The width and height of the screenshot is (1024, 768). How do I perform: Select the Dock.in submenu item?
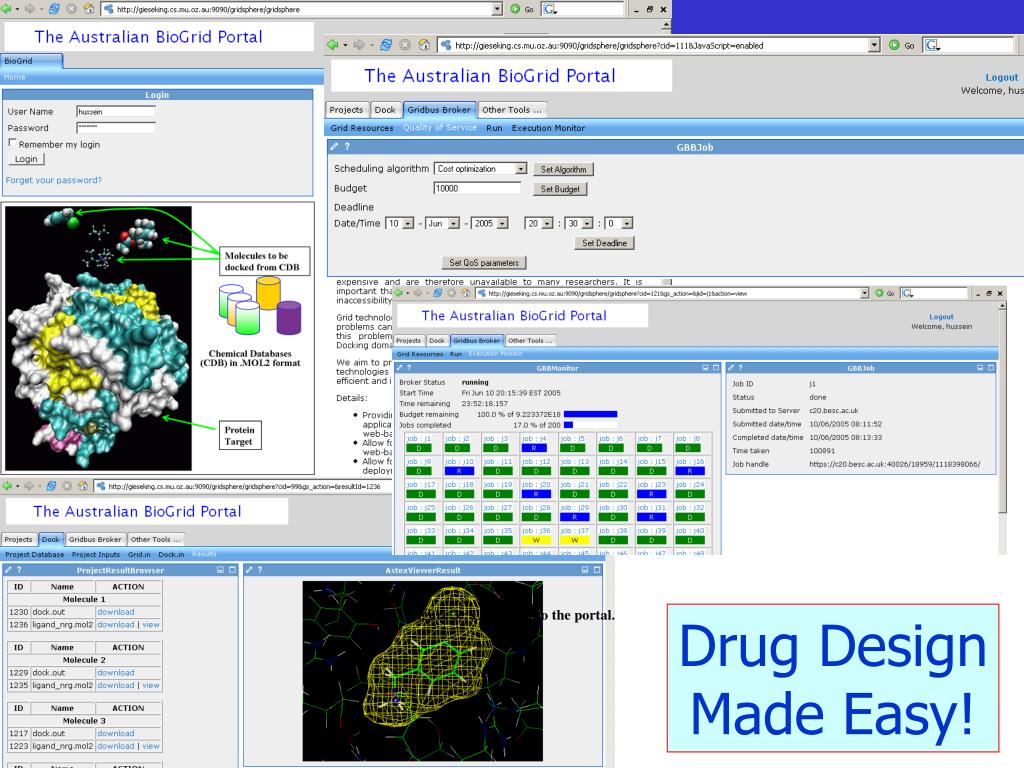coord(171,554)
